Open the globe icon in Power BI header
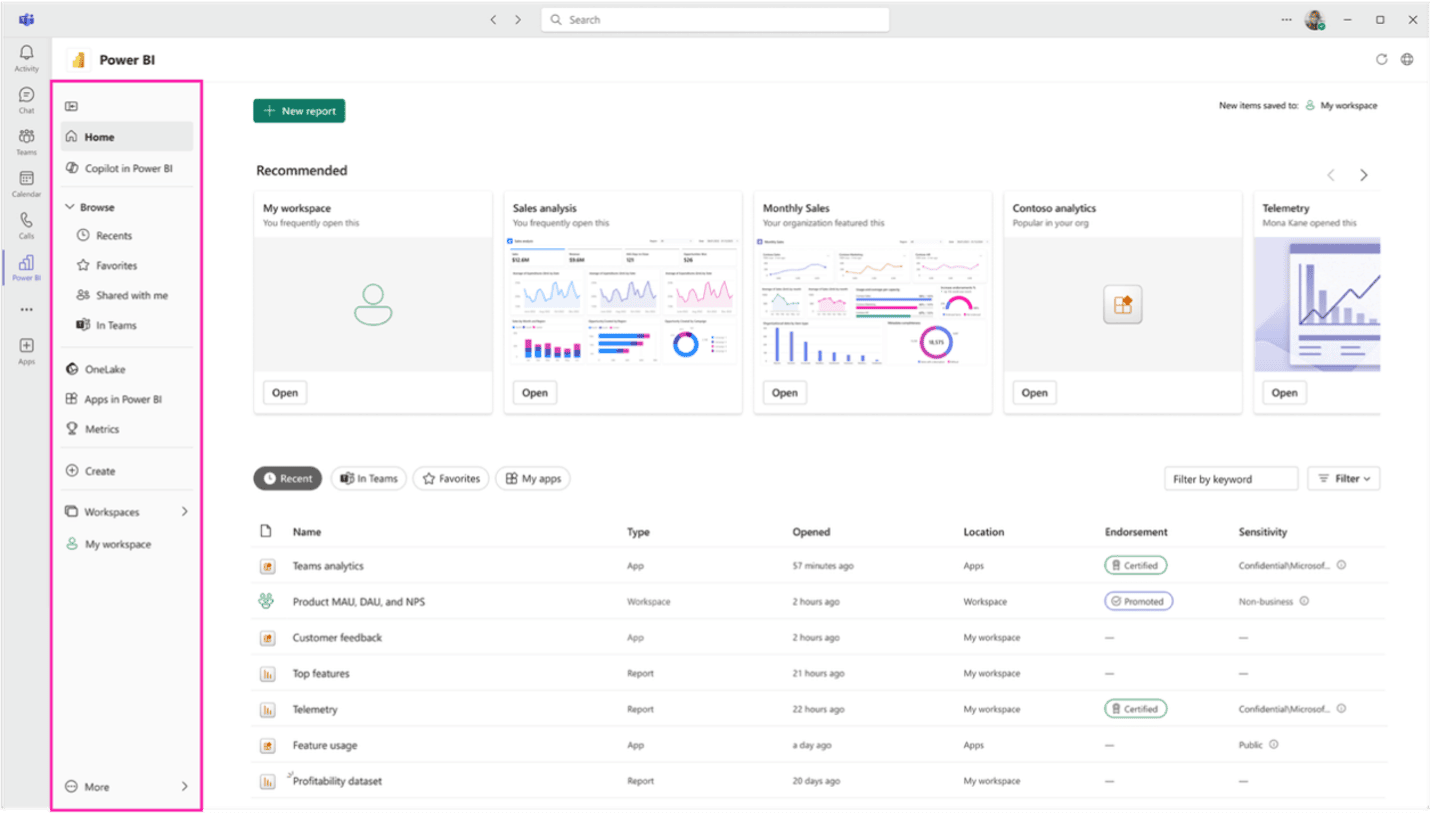 pyautogui.click(x=1407, y=60)
